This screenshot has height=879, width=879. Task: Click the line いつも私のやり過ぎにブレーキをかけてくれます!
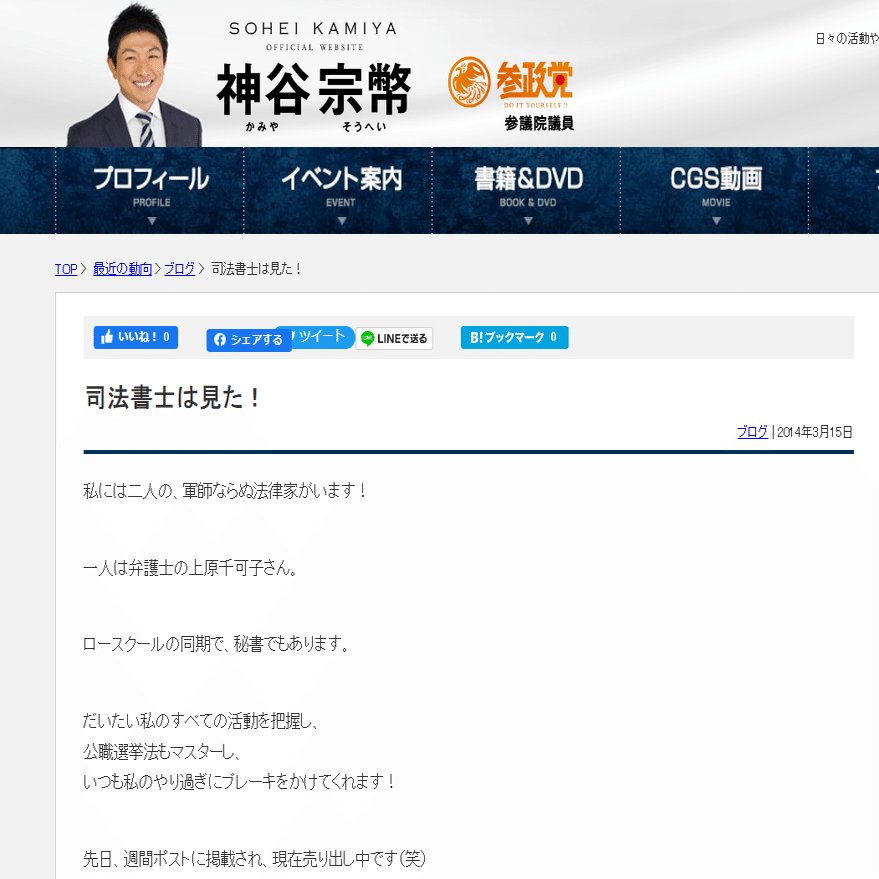(x=239, y=781)
